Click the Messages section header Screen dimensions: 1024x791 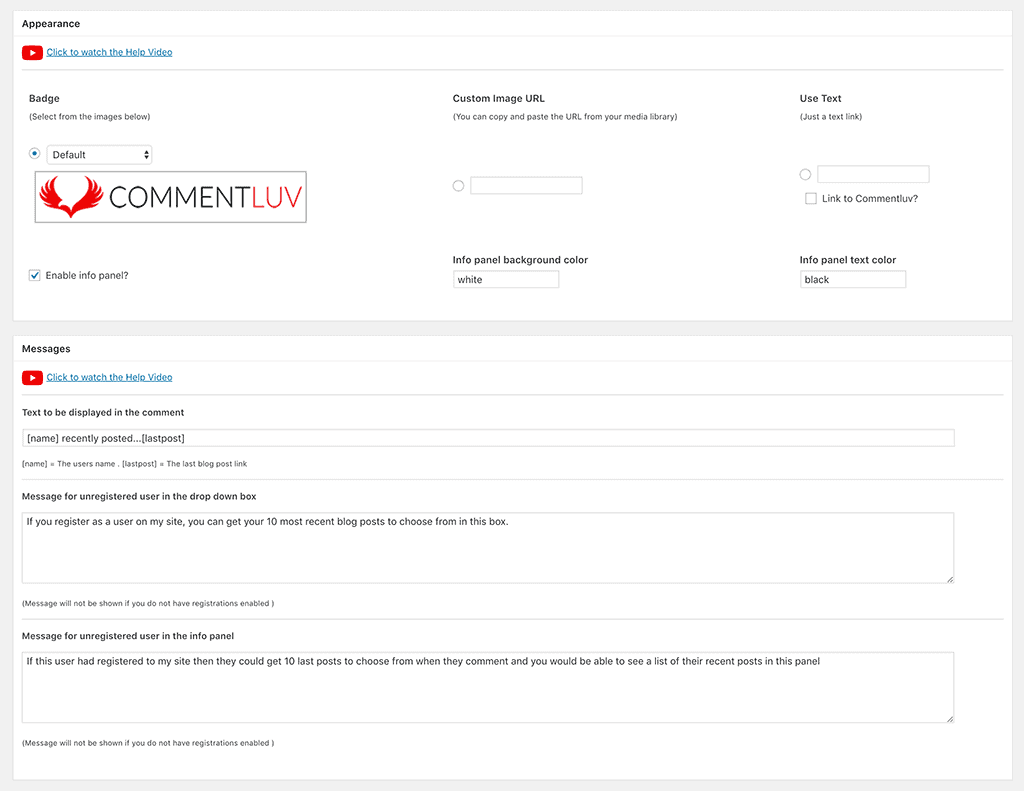(45, 348)
